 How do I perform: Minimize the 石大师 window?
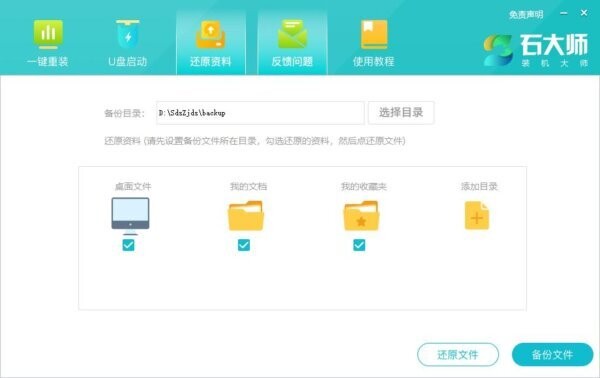[x=564, y=13]
